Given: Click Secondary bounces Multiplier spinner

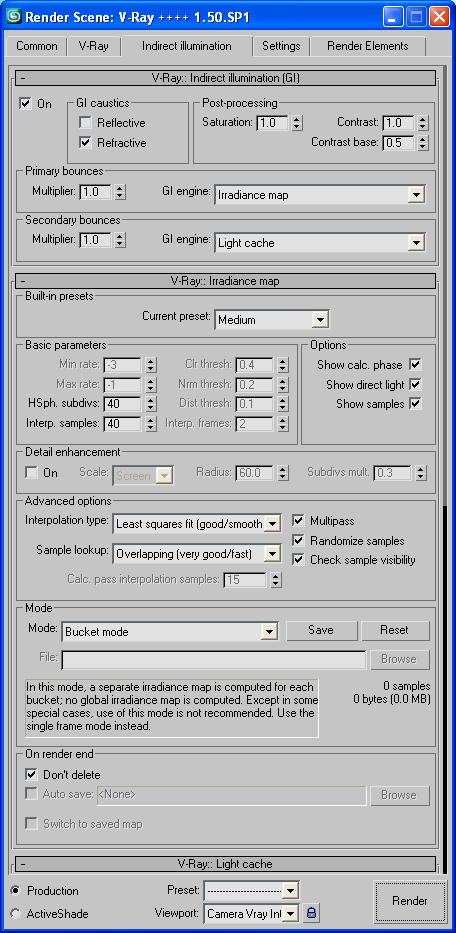Looking at the screenshot, I should [x=120, y=240].
